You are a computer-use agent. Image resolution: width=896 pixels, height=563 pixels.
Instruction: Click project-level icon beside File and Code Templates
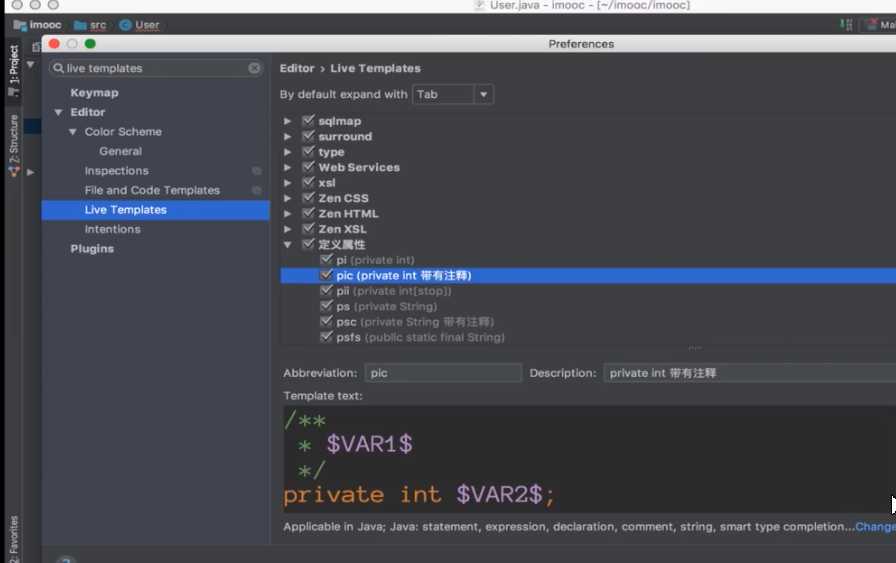257,190
